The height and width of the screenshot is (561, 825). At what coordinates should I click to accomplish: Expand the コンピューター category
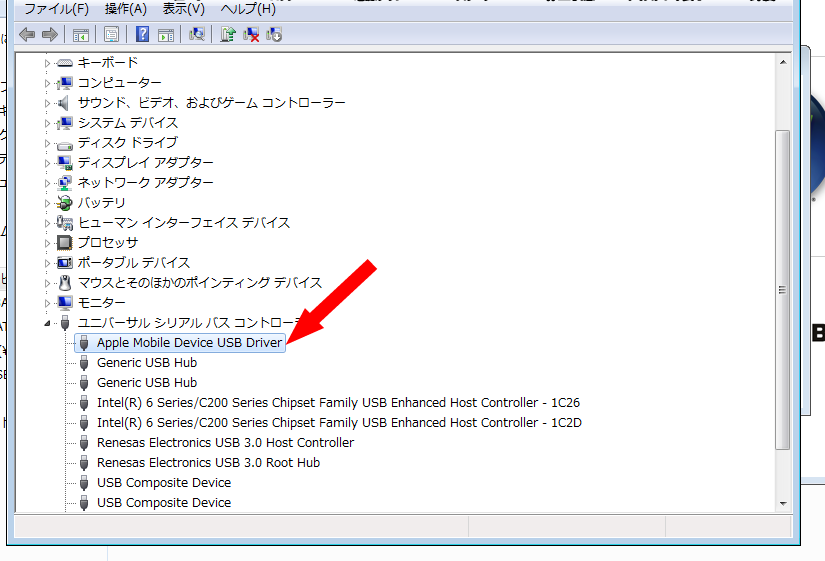click(x=47, y=83)
